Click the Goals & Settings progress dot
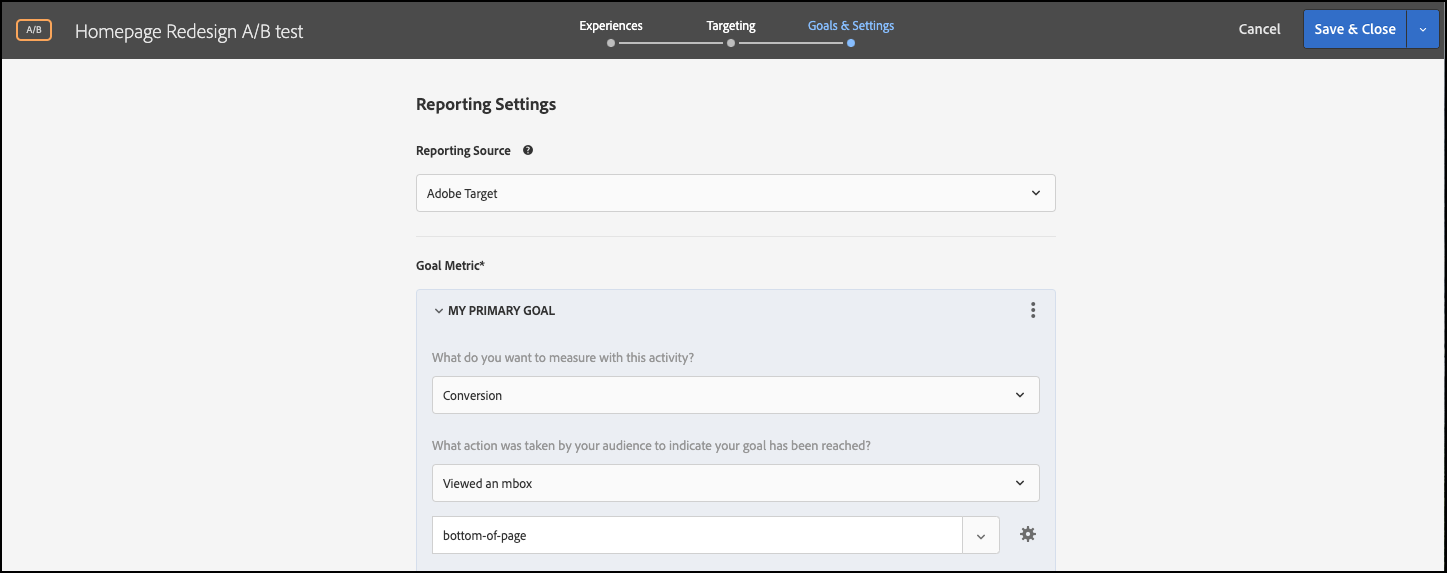 (x=851, y=44)
